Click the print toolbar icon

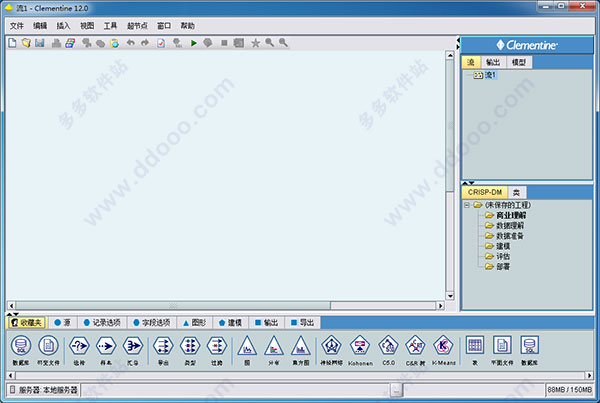[x=56, y=43]
